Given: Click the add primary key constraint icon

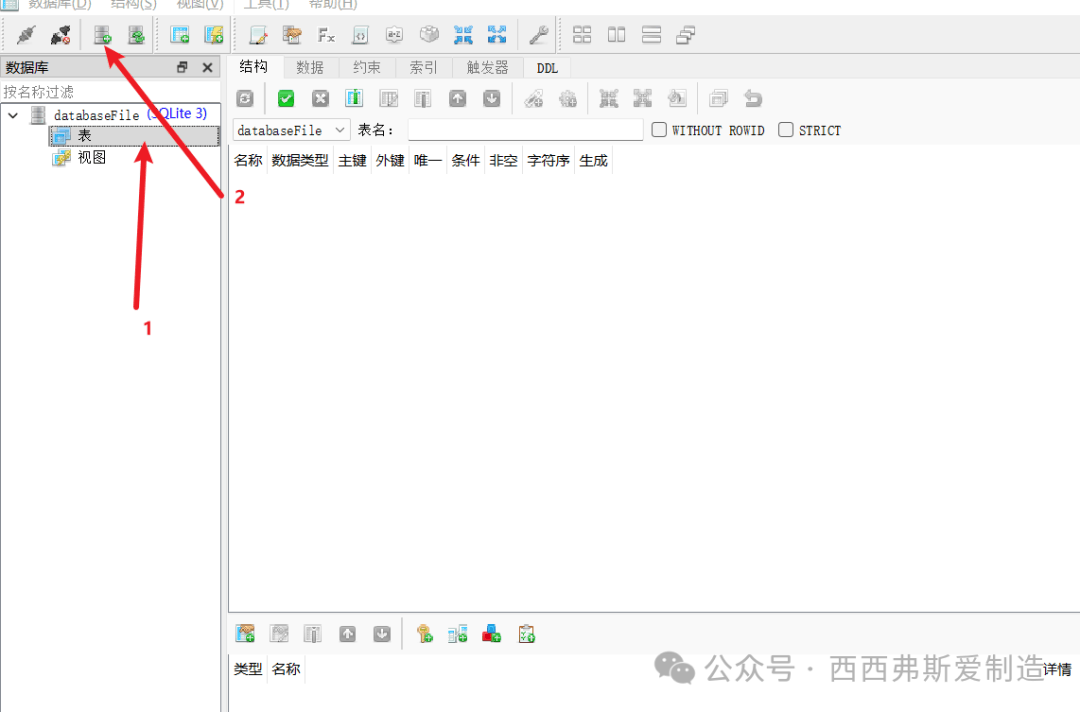Looking at the screenshot, I should click(x=424, y=633).
